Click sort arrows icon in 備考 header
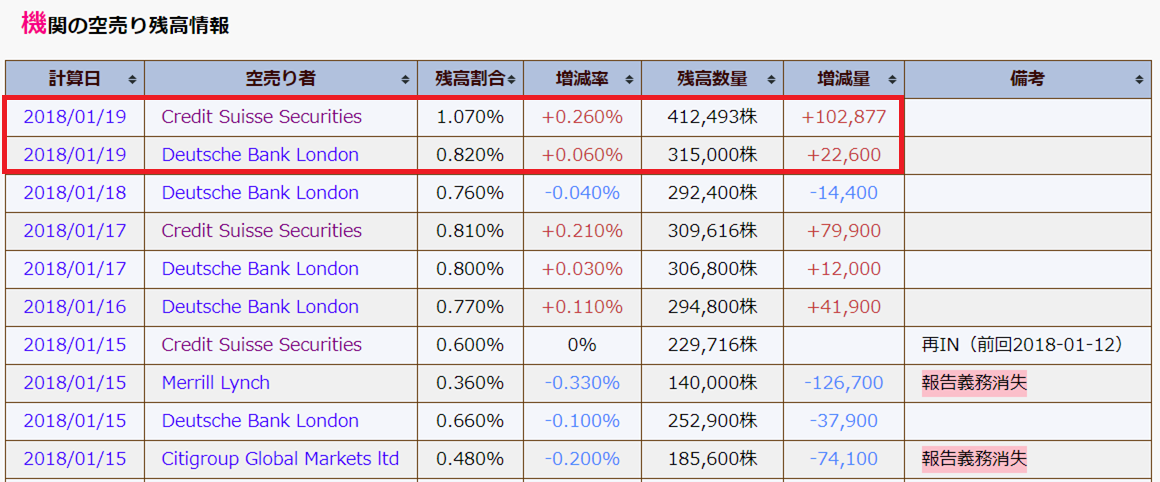 click(1139, 79)
